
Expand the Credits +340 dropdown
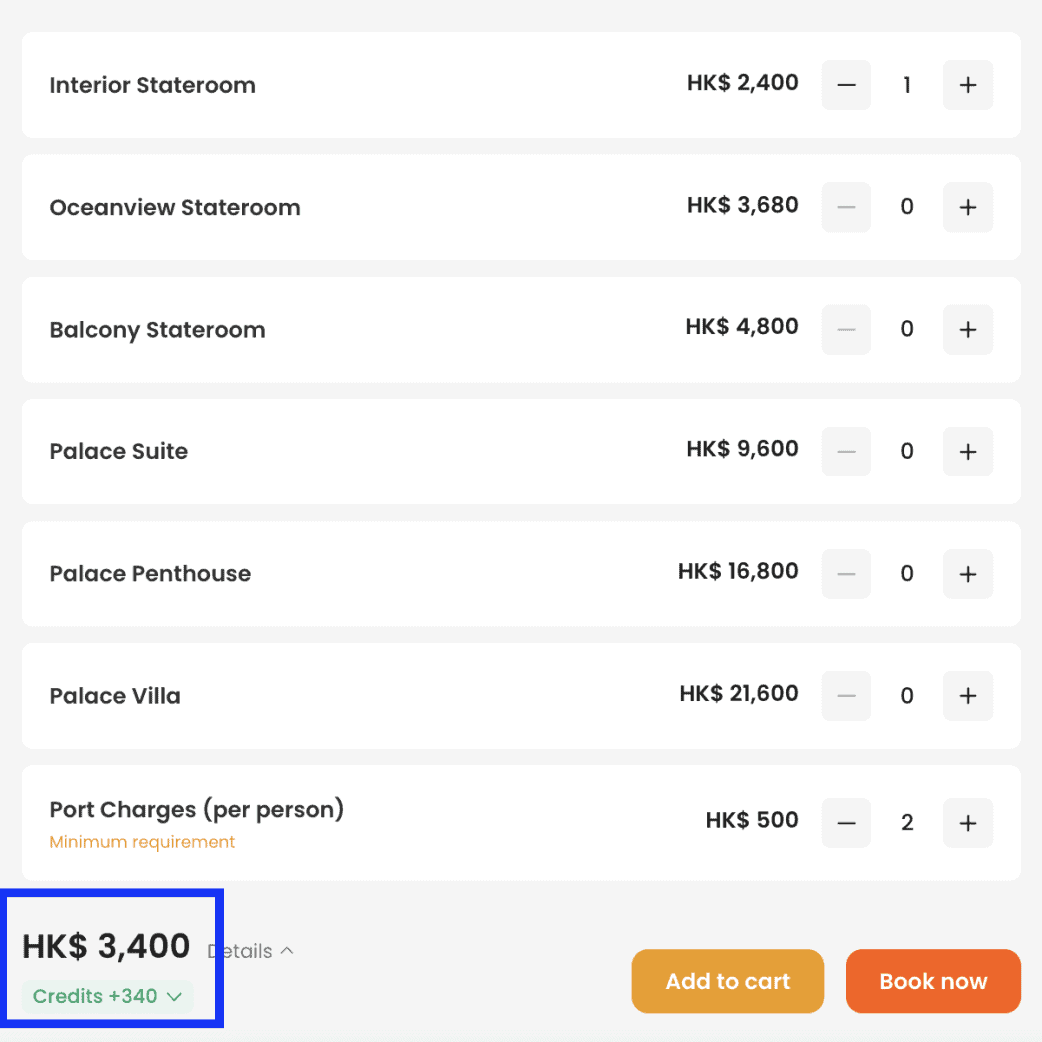tap(108, 996)
